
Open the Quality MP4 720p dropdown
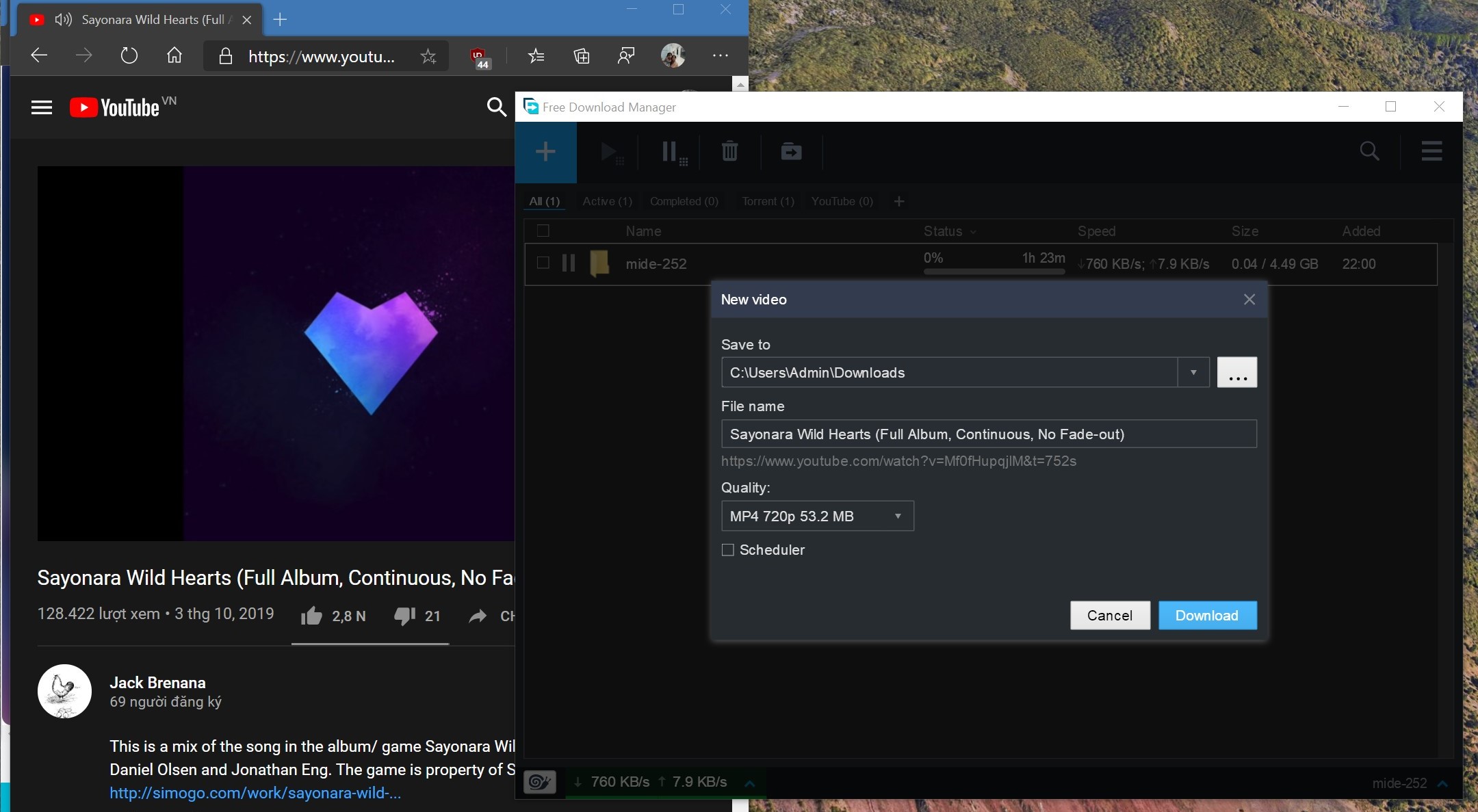817,516
